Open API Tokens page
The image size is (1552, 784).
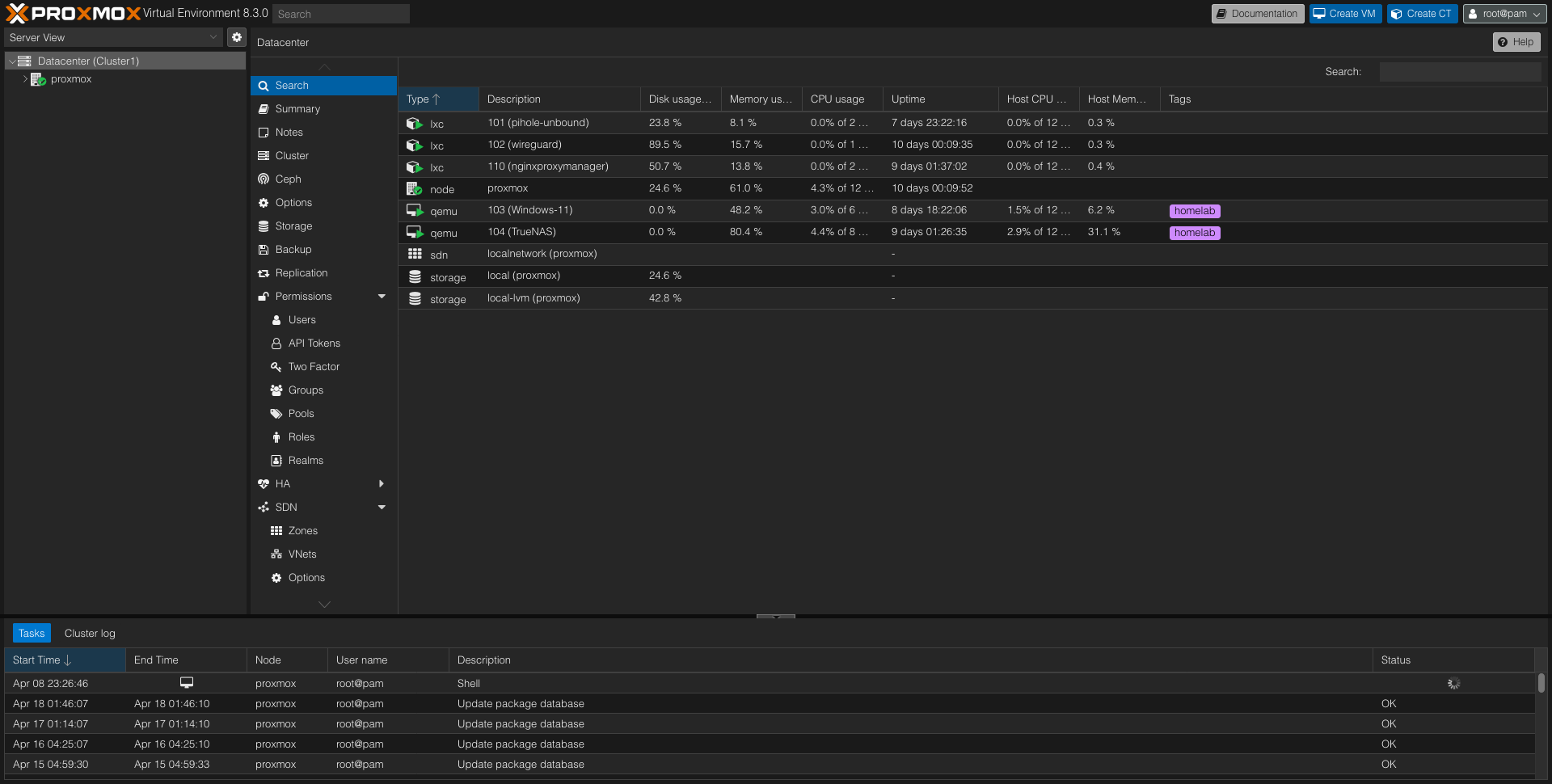tap(323, 343)
